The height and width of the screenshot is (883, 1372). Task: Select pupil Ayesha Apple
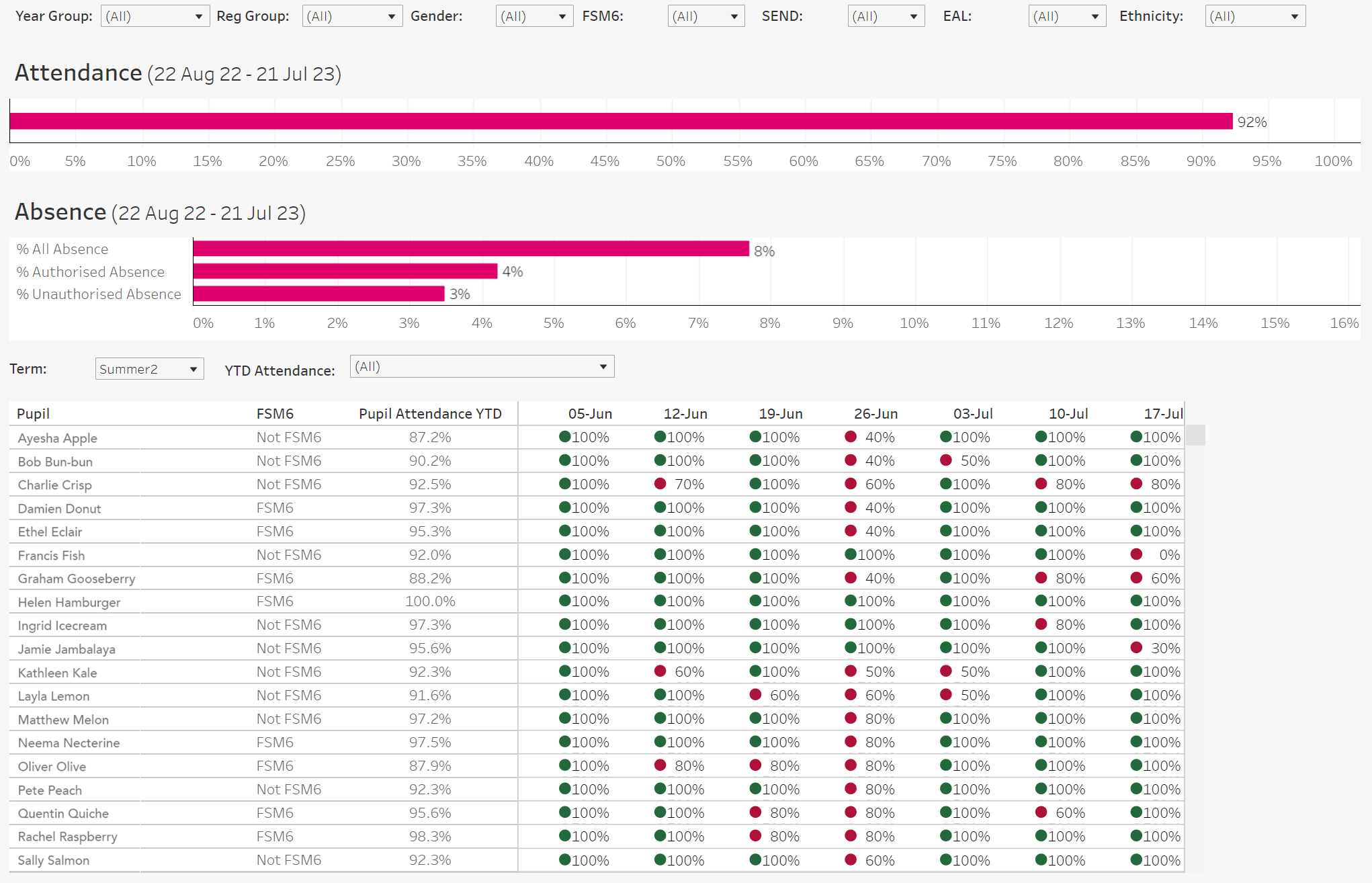click(x=58, y=438)
